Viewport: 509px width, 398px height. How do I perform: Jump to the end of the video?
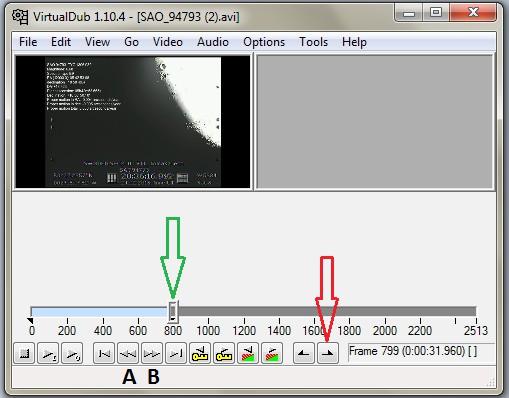176,353
